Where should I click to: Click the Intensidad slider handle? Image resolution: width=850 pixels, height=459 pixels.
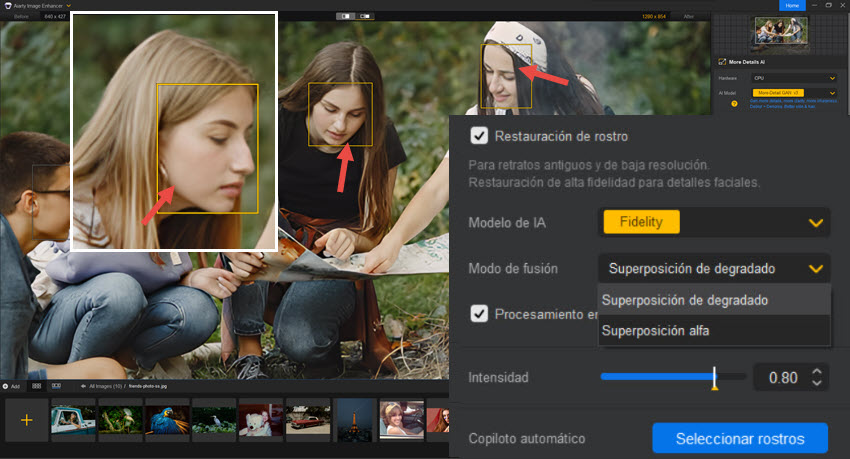point(714,378)
